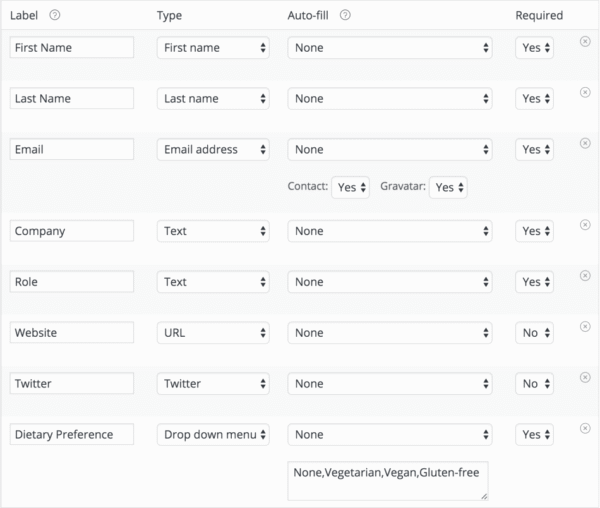Remove the First Name field row
The width and height of the screenshot is (600, 508).
point(585,41)
